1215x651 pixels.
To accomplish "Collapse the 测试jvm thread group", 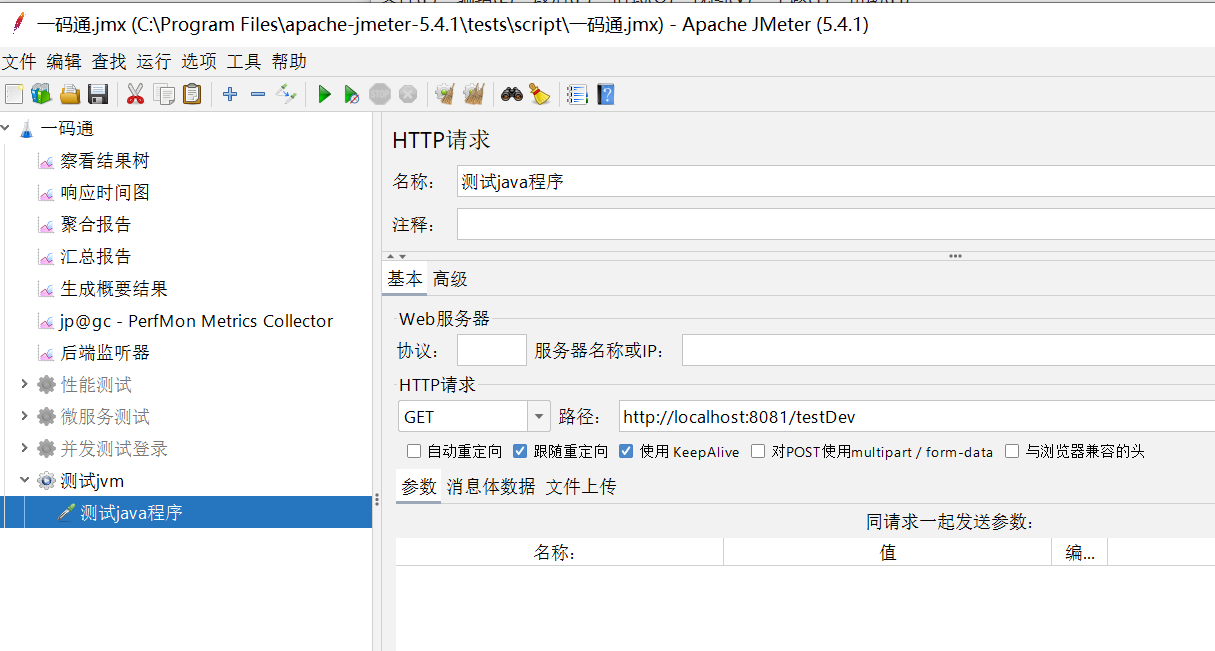I will tap(25, 481).
